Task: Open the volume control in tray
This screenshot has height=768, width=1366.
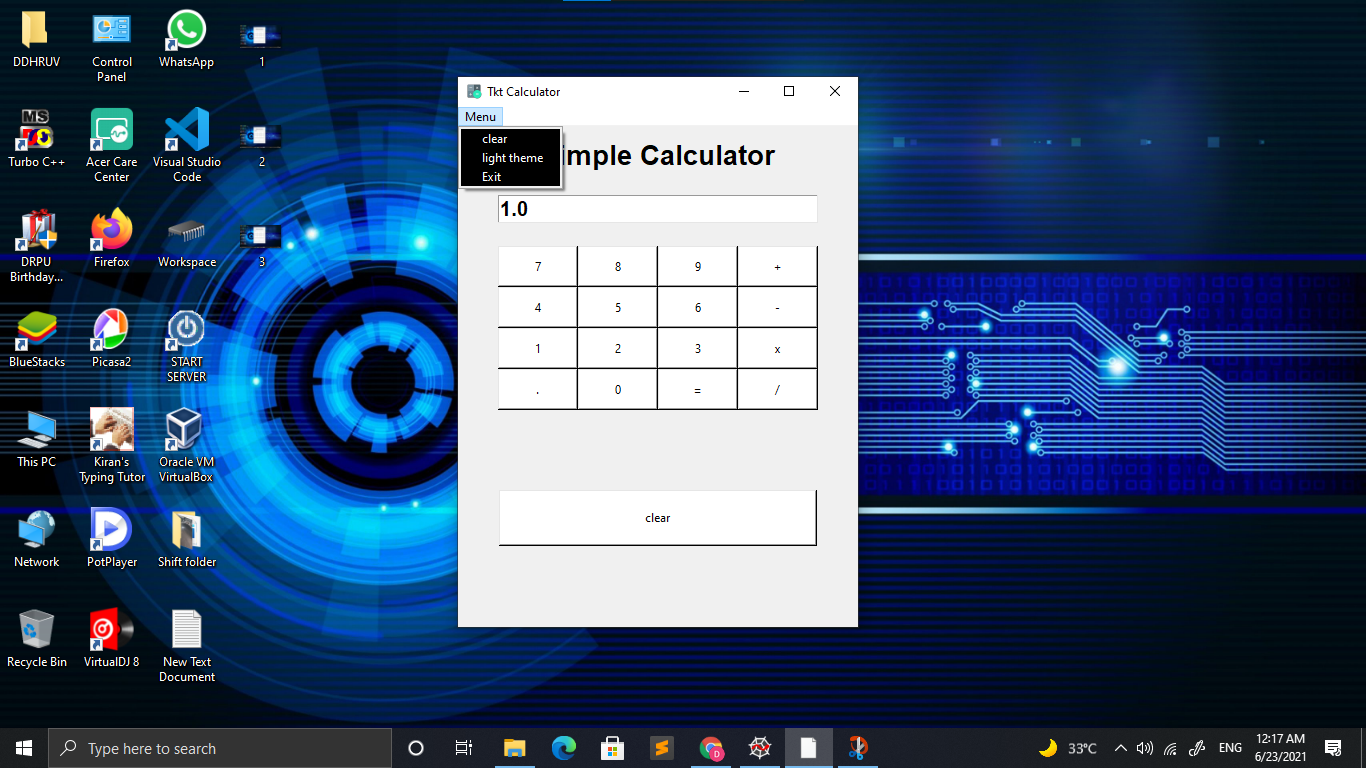Action: pyautogui.click(x=1145, y=748)
